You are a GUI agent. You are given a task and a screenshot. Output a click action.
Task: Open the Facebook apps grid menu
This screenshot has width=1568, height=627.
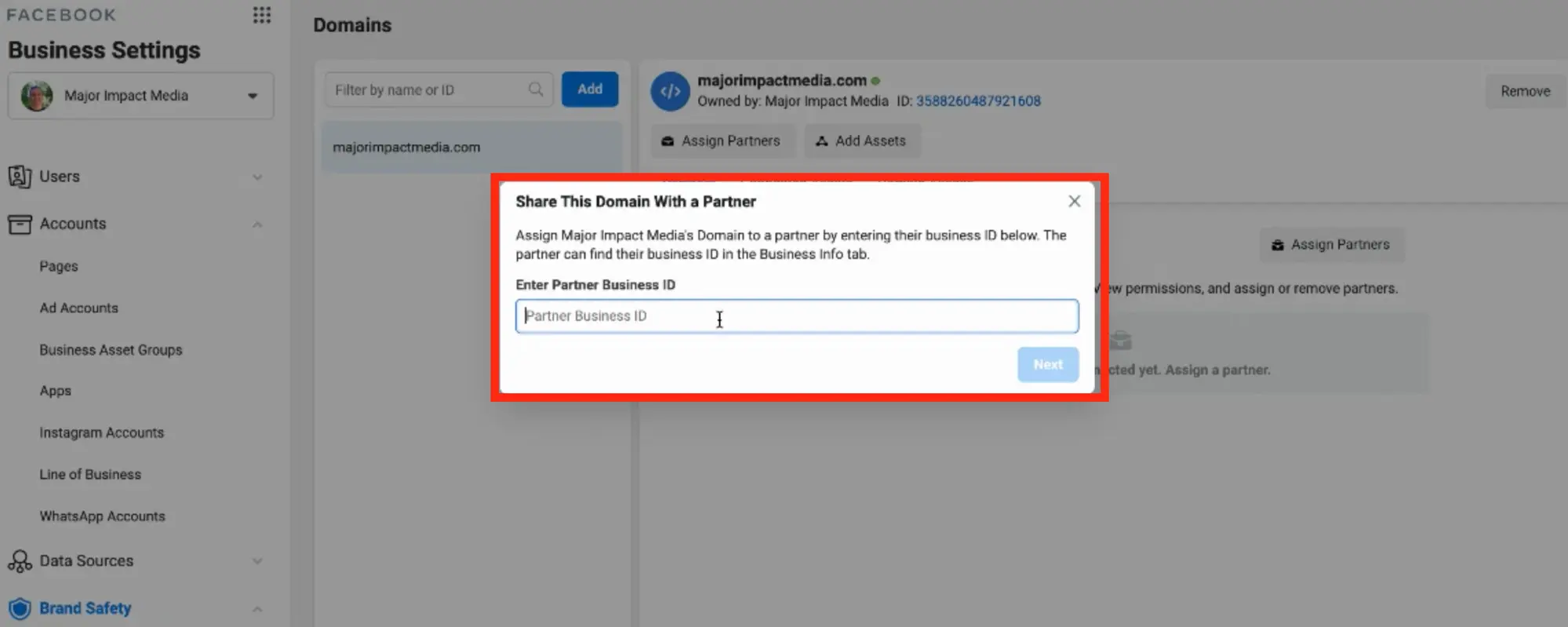click(x=262, y=15)
